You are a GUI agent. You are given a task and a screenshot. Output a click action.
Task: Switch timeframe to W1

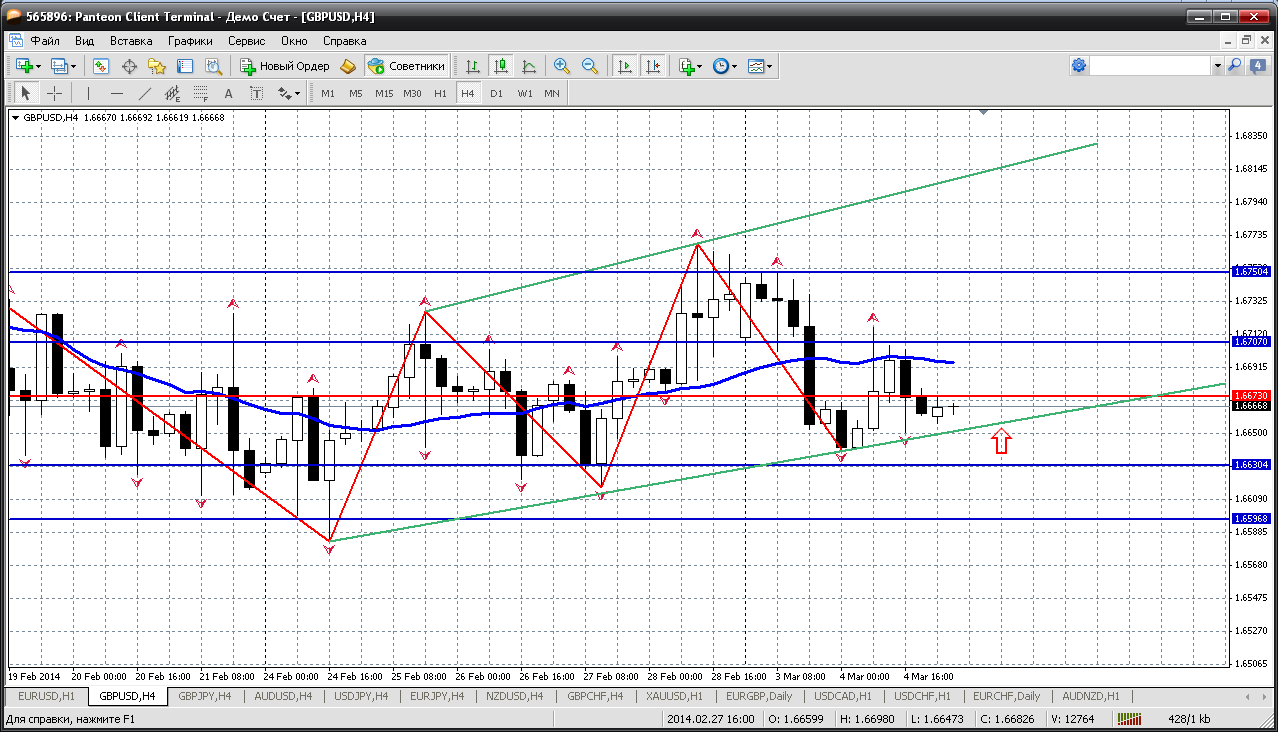pos(525,93)
